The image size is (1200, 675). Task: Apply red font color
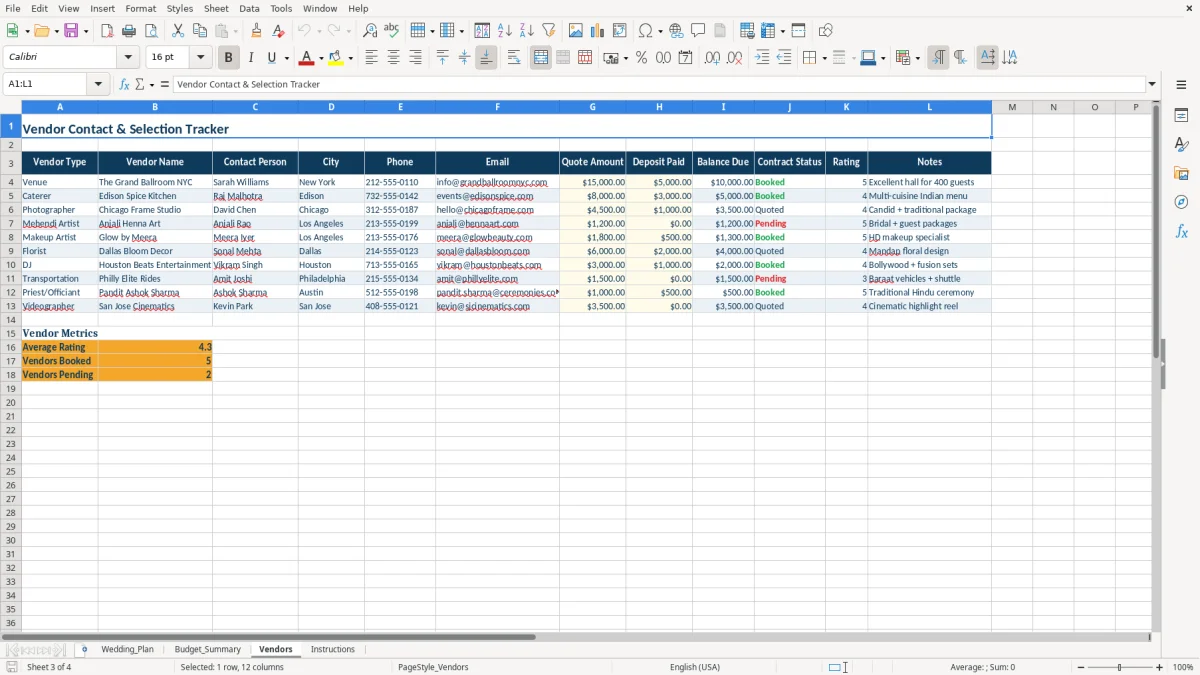point(307,58)
